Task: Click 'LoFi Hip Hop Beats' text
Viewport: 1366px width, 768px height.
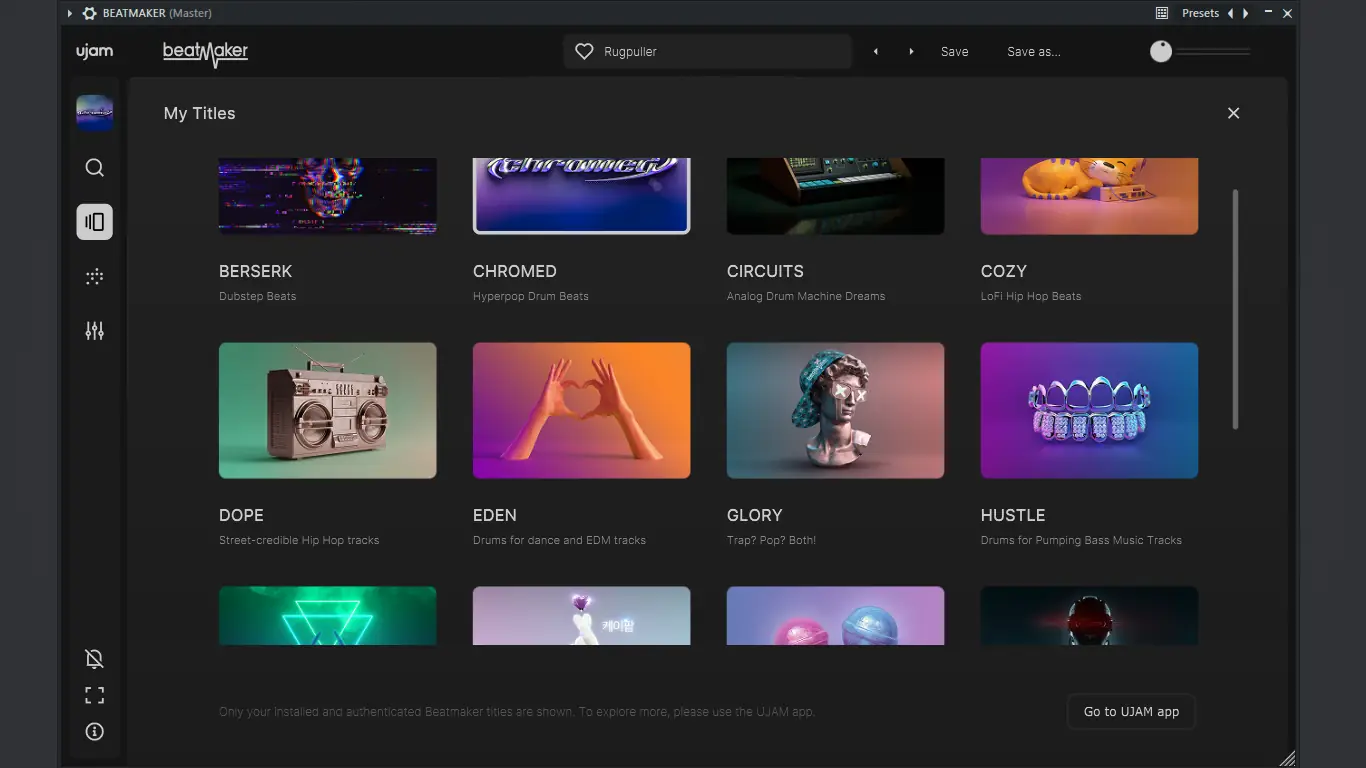Action: click(x=1030, y=296)
